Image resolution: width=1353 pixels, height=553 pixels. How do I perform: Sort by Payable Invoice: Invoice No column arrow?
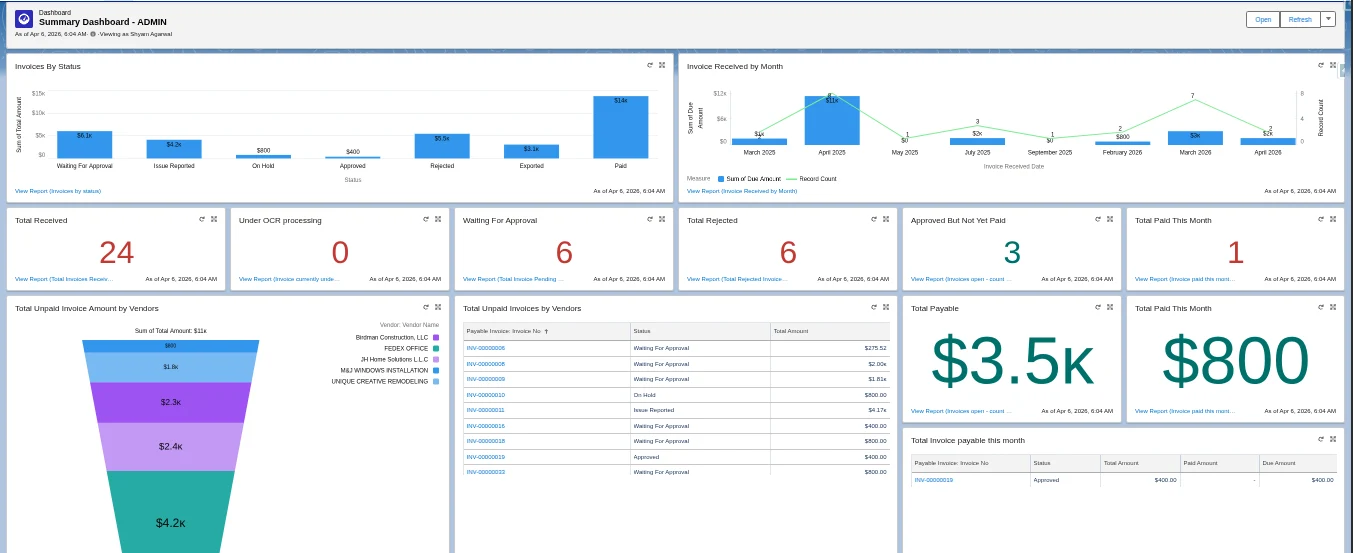tap(547, 330)
